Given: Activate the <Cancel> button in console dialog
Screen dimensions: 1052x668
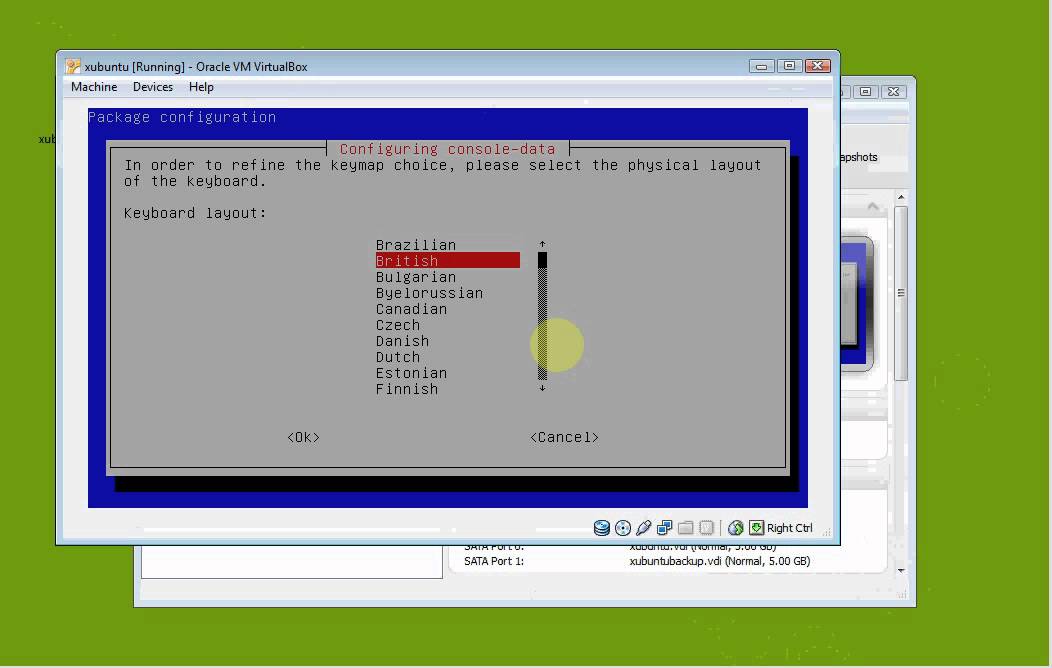Looking at the screenshot, I should point(564,437).
